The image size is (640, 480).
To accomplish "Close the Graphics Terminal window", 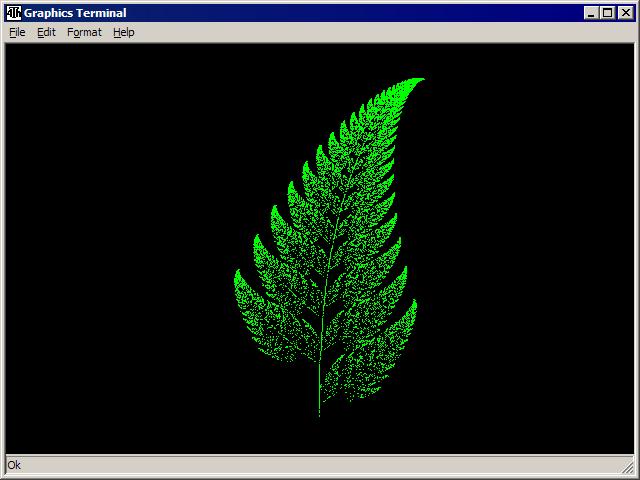I will [x=625, y=13].
